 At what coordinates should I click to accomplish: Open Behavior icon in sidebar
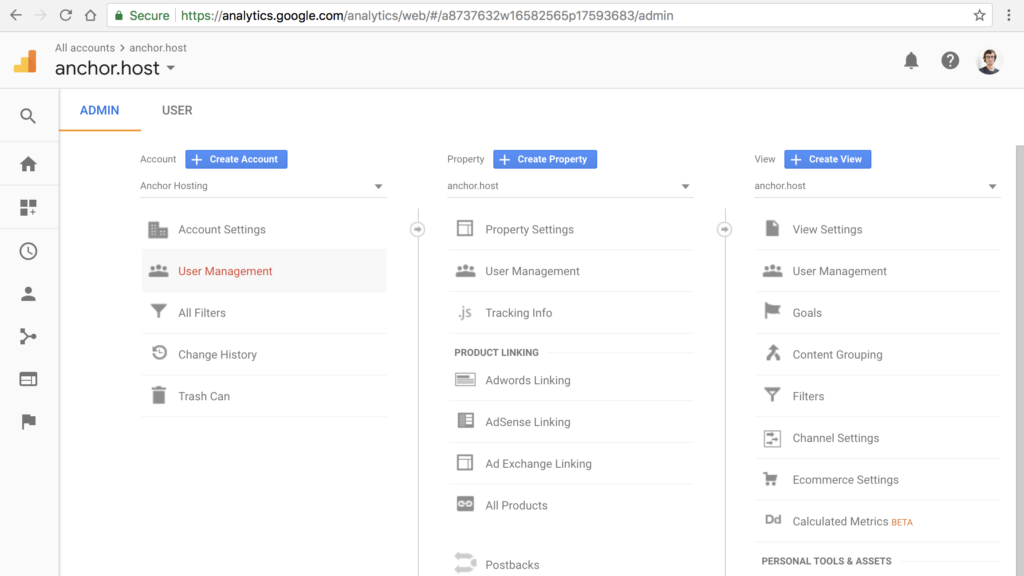(x=28, y=379)
